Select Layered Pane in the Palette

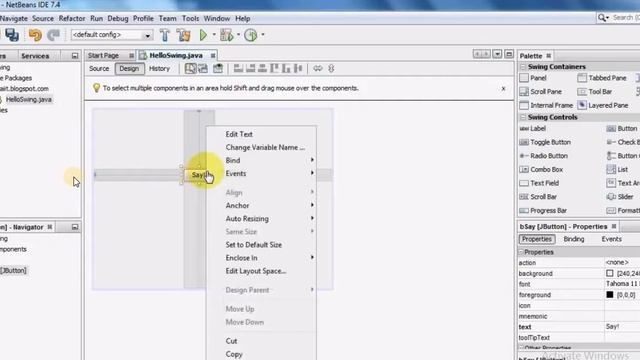[603, 105]
